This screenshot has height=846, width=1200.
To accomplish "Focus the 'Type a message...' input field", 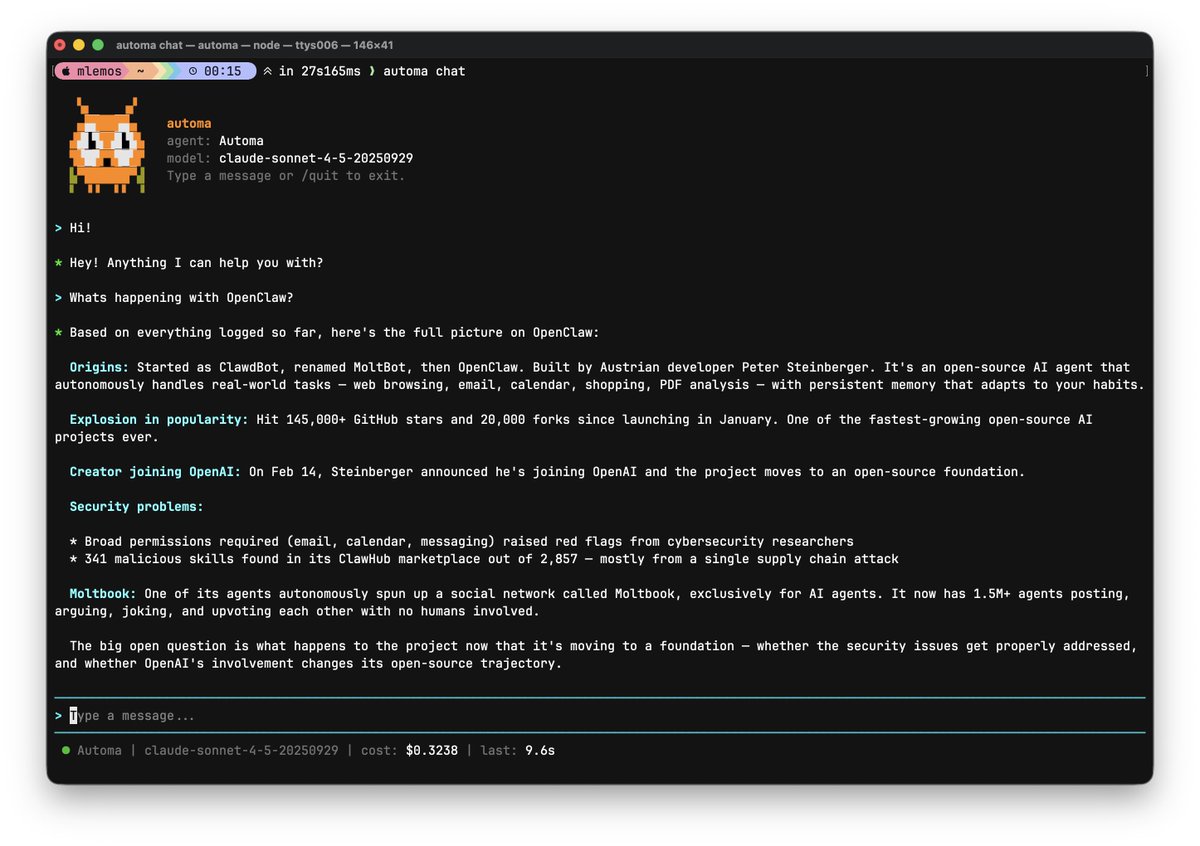I will click(x=600, y=716).
